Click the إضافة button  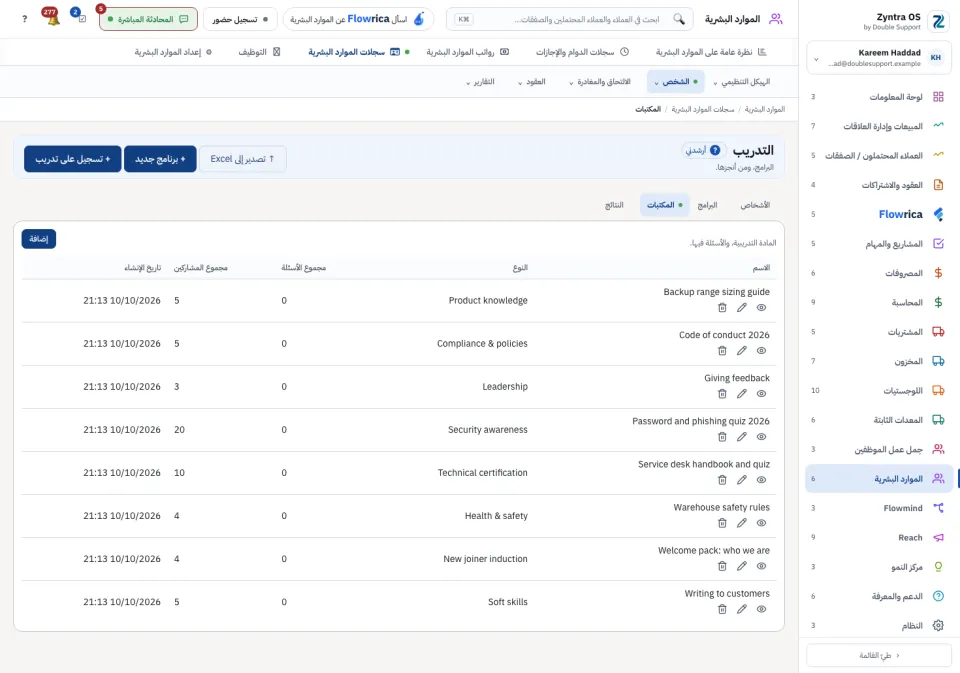[x=39, y=239]
